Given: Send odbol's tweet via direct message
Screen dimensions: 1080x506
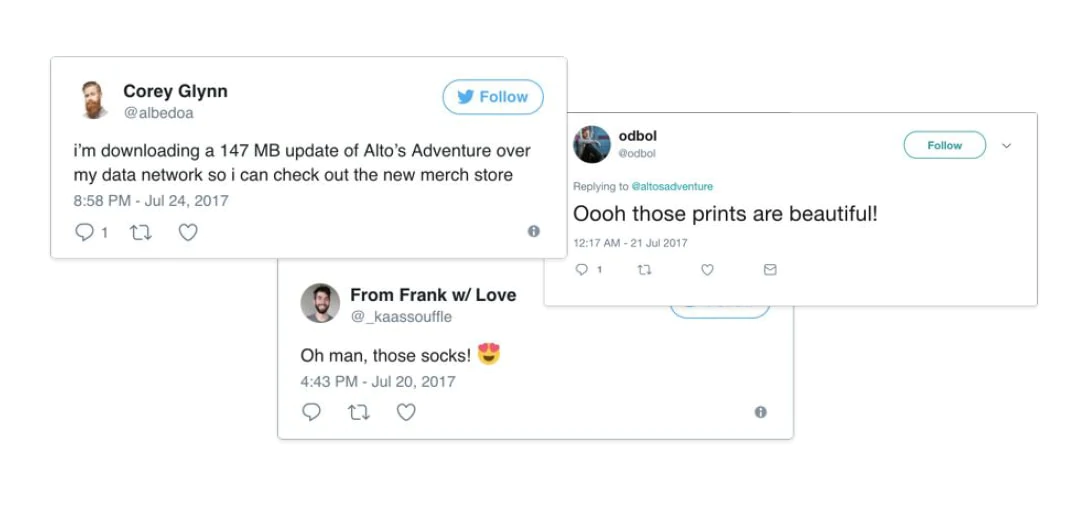Looking at the screenshot, I should tap(770, 270).
